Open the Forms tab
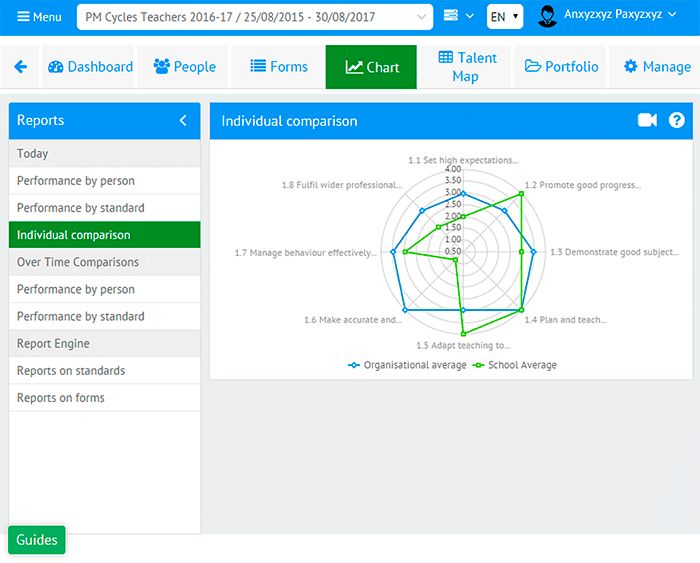The height and width of the screenshot is (563, 700). (x=279, y=67)
